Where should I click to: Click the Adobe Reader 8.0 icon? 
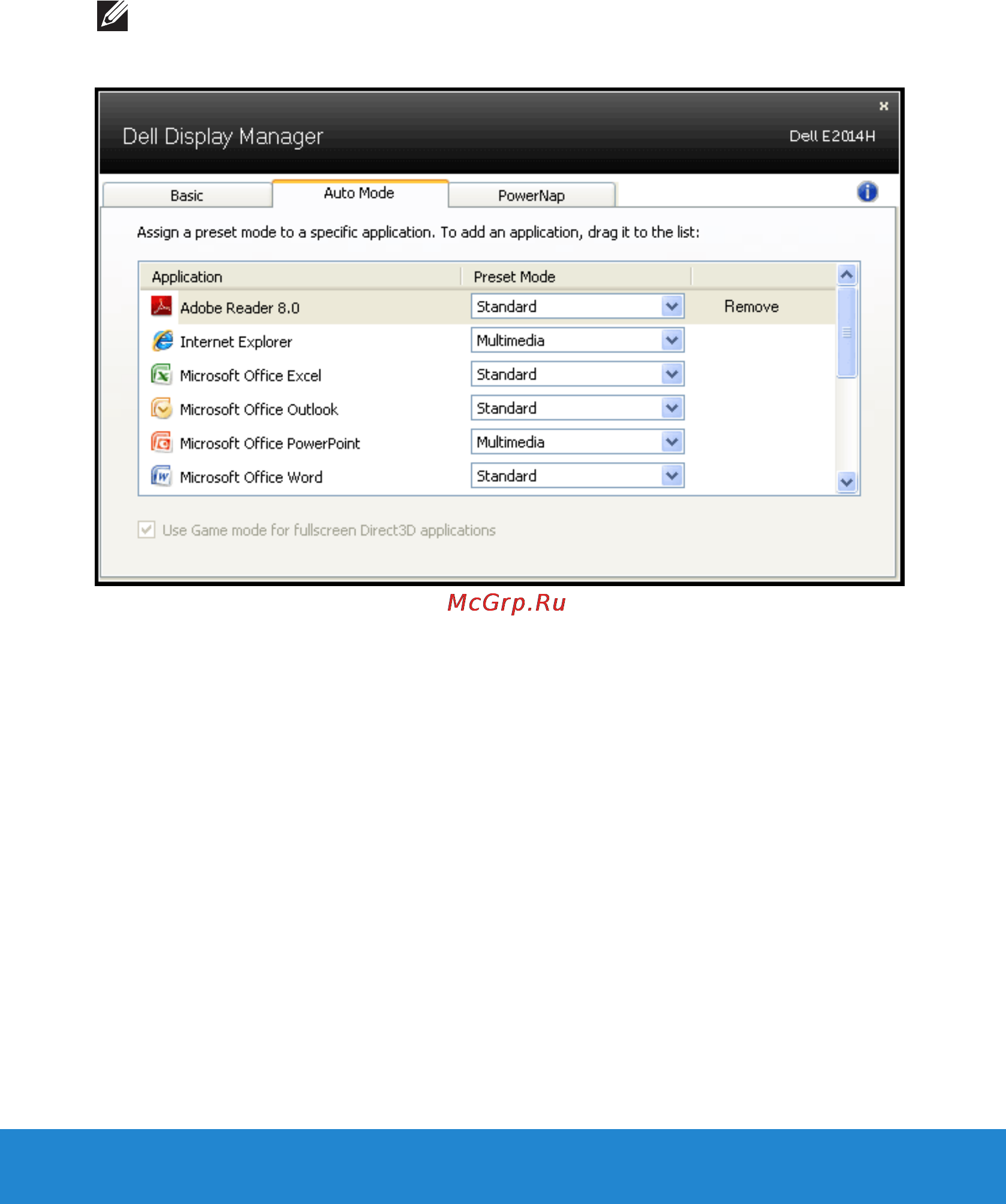pos(161,306)
